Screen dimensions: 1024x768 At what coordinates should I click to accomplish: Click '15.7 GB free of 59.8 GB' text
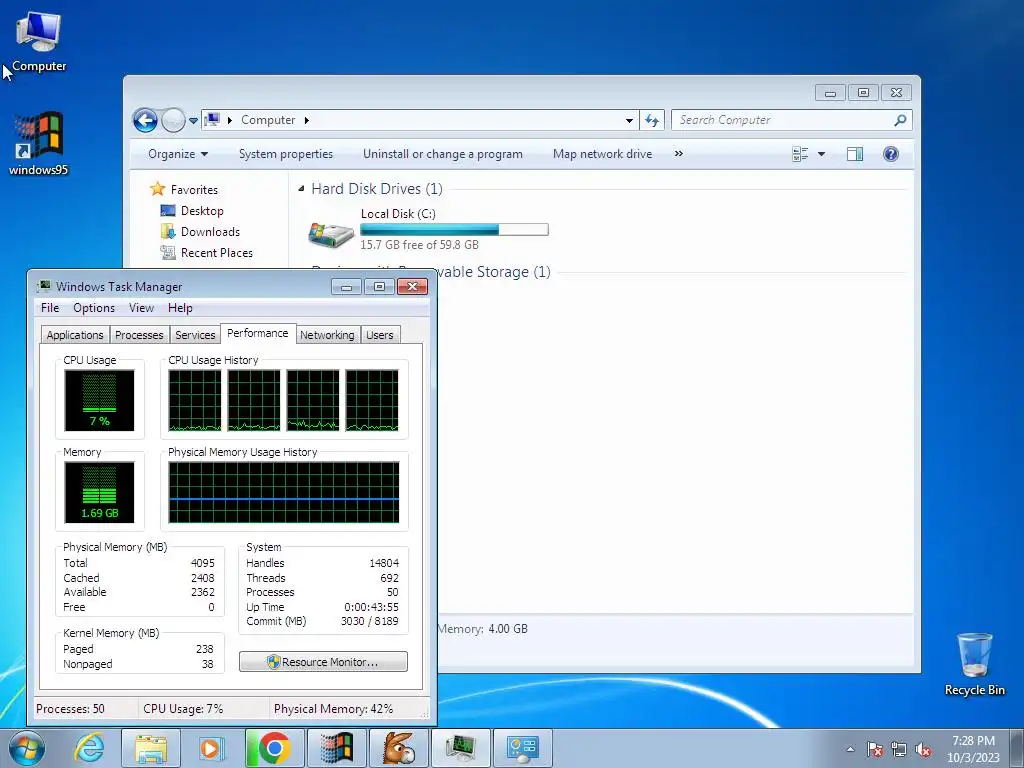419,245
